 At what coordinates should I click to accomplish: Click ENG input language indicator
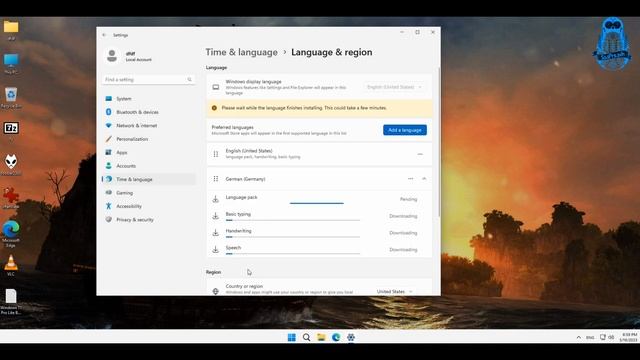point(590,337)
